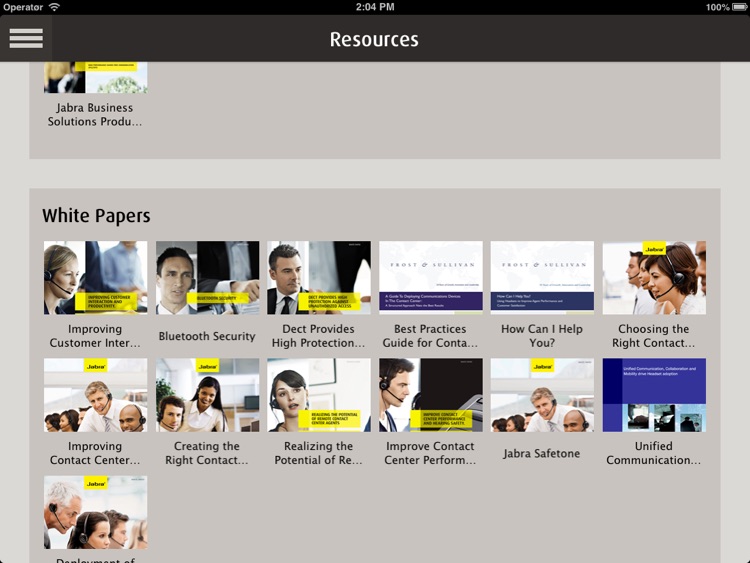Viewport: 750px width, 563px height.
Task: Tap the Operator carrier label
Action: point(23,7)
